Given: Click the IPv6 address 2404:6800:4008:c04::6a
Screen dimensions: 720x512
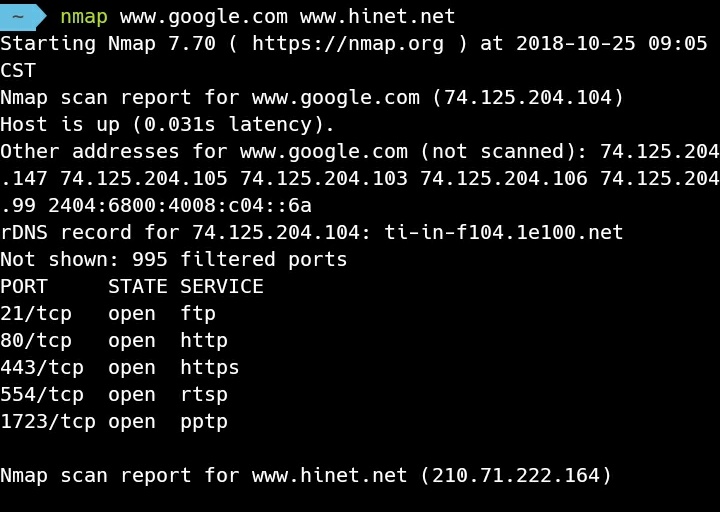Looking at the screenshot, I should 180,206.
